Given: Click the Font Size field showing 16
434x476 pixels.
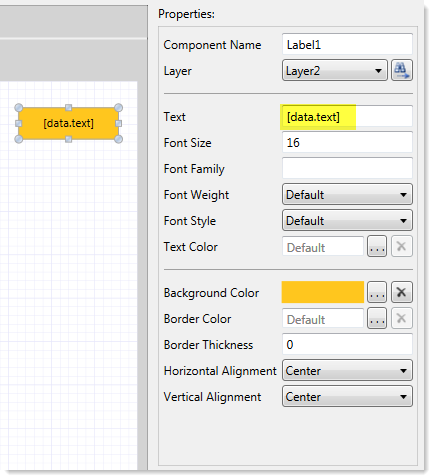Looking at the screenshot, I should [347, 142].
